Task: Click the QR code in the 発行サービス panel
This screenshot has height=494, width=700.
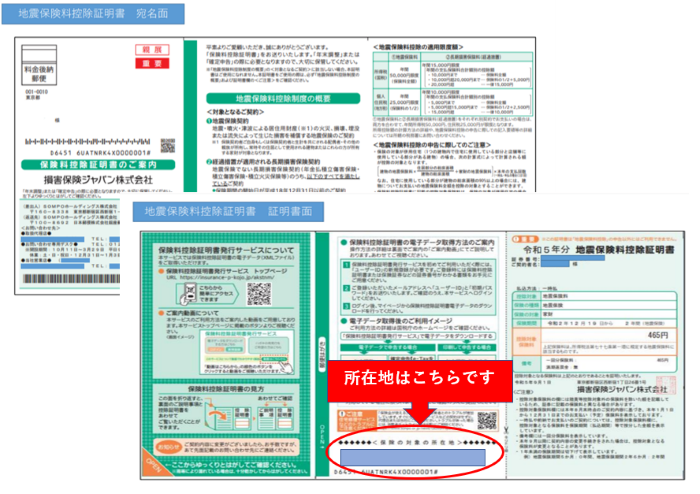Action: (x=259, y=293)
